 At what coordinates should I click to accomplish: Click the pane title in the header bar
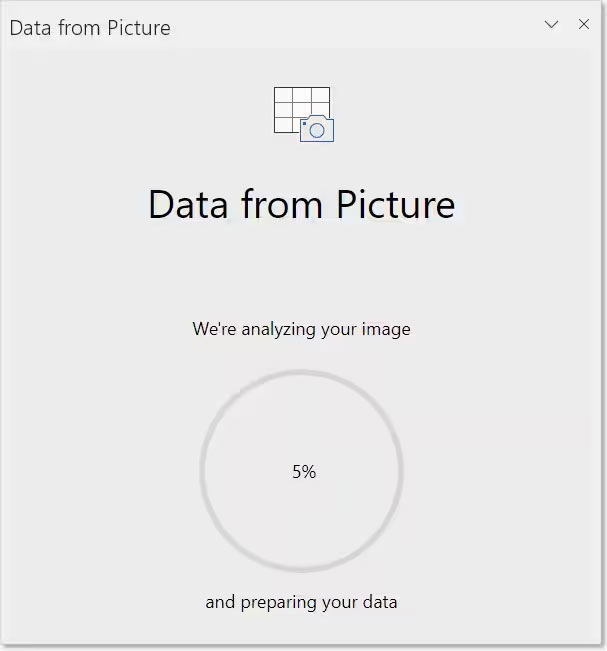(x=90, y=28)
